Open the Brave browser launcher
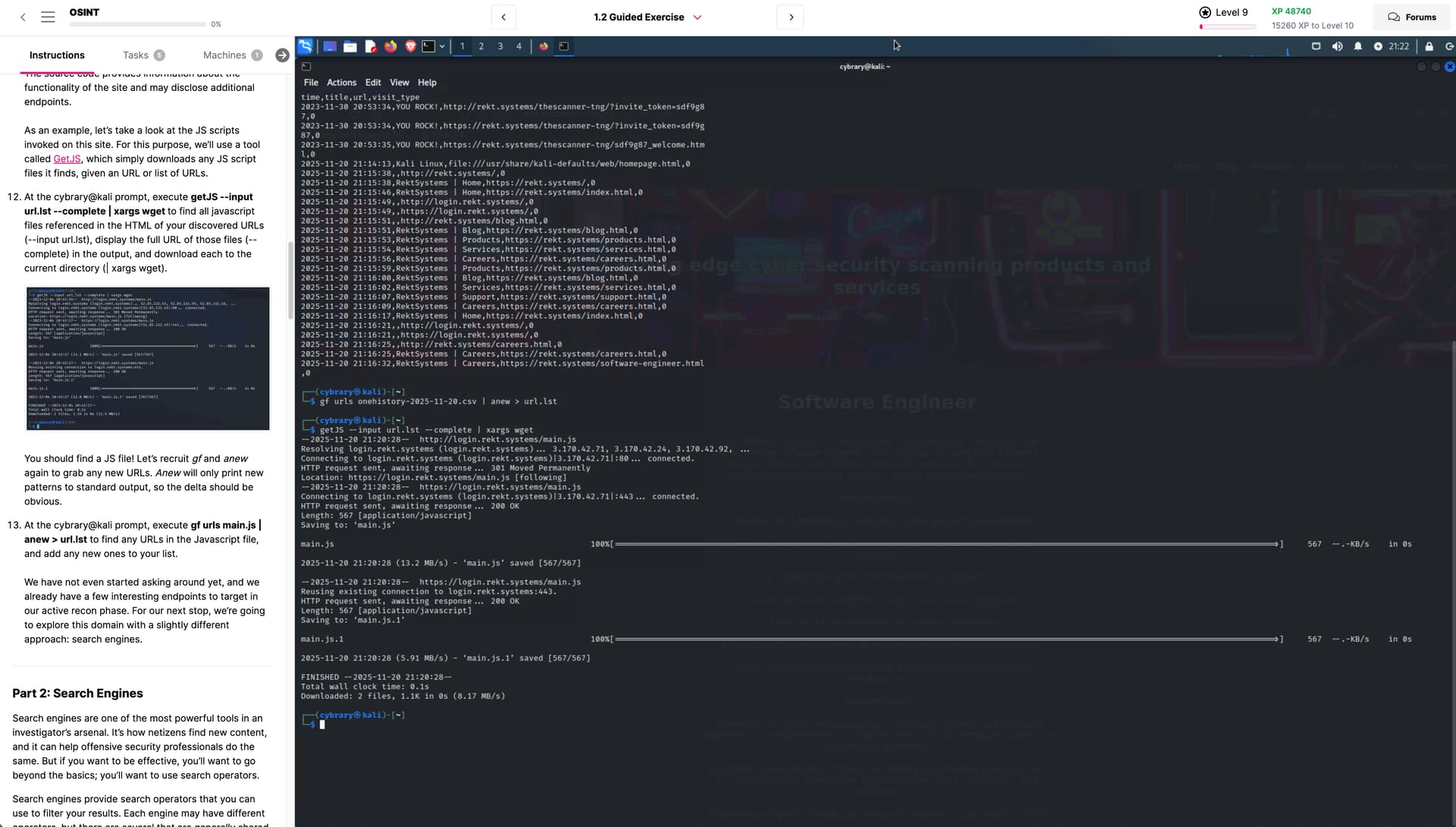This screenshot has width=1456, height=827. (x=410, y=46)
